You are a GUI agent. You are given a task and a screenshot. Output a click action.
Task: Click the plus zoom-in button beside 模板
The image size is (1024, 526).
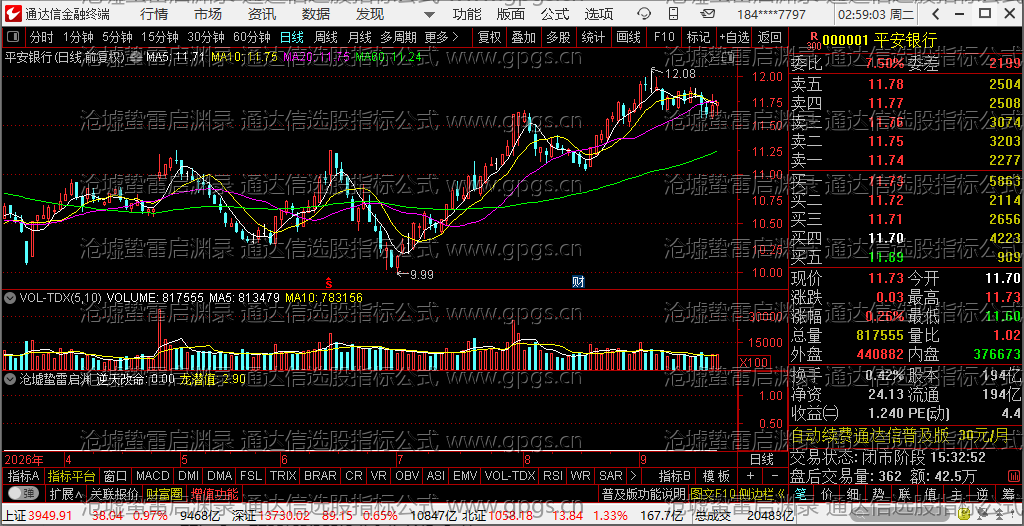(x=750, y=476)
